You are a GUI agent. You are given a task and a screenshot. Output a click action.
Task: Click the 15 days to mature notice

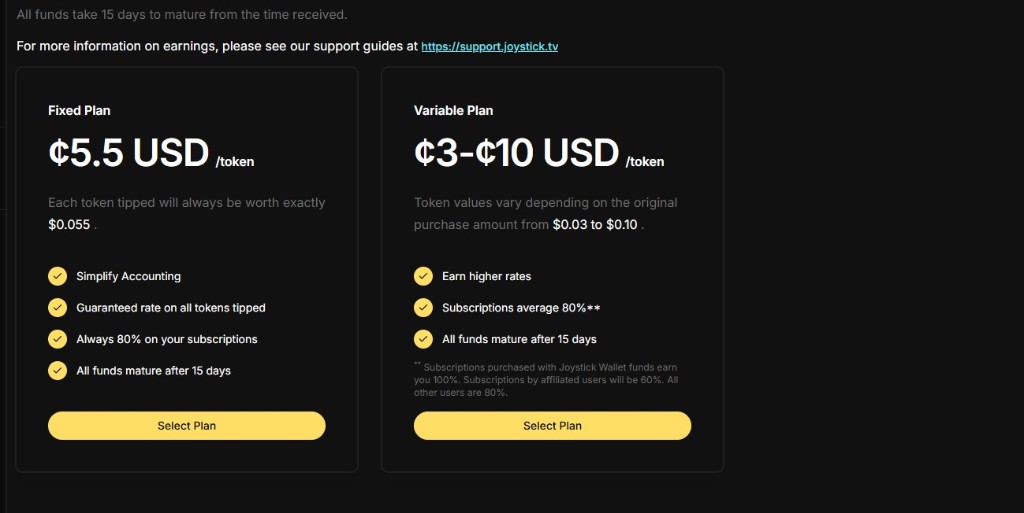[x=182, y=14]
